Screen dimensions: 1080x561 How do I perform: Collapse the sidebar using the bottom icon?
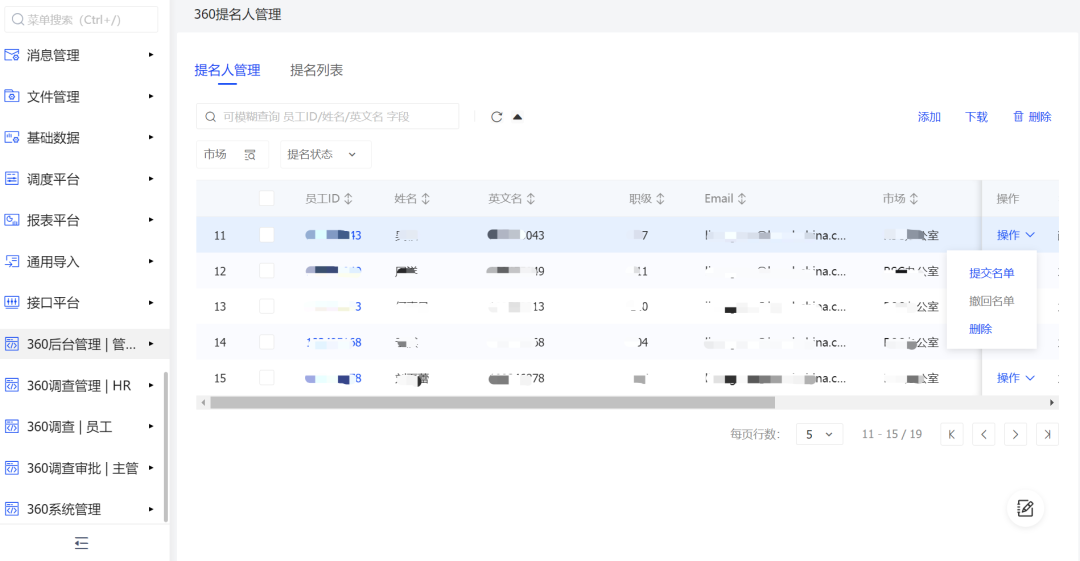pos(82,543)
